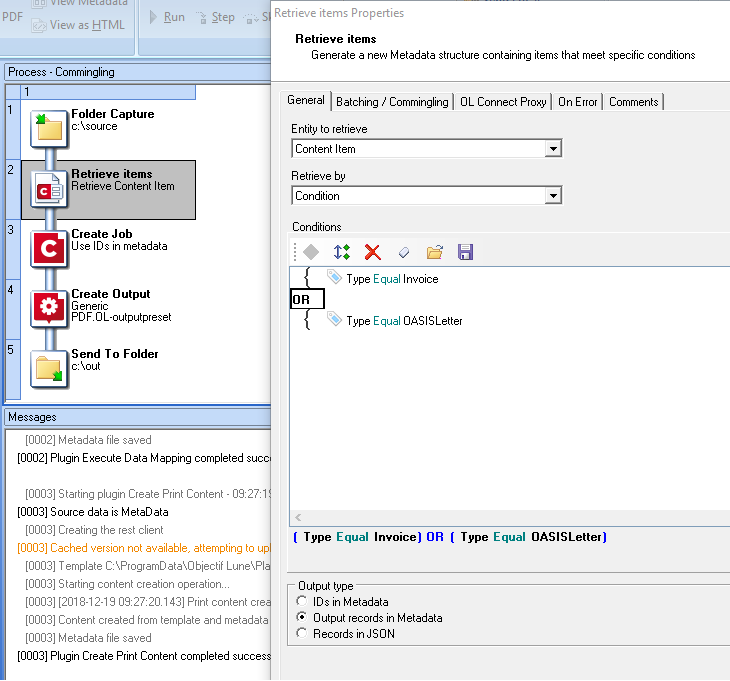Open the OL Connect Proxy tab
Screen dimensions: 730x681
(503, 102)
